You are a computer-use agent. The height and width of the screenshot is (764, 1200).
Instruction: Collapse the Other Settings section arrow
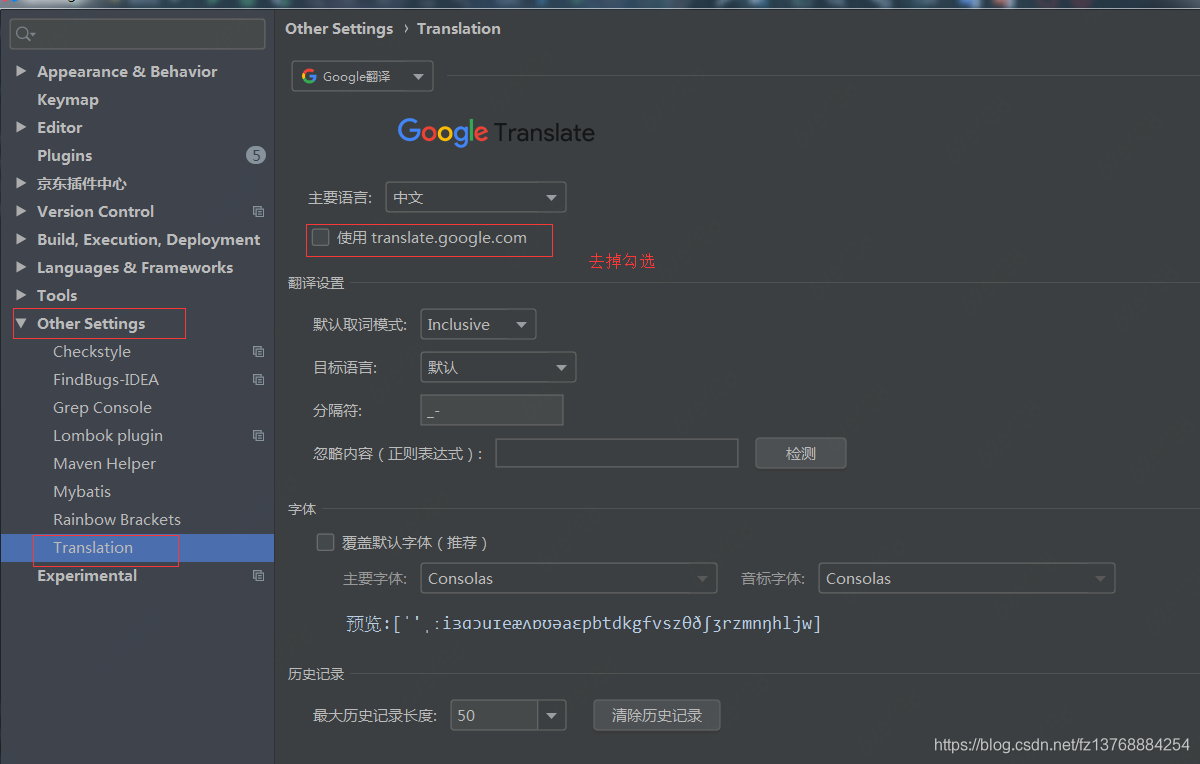[x=21, y=324]
